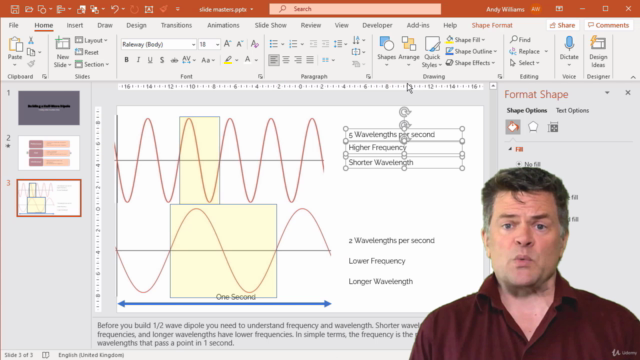
Task: Switch to the Transitions tab
Action: coord(176,25)
